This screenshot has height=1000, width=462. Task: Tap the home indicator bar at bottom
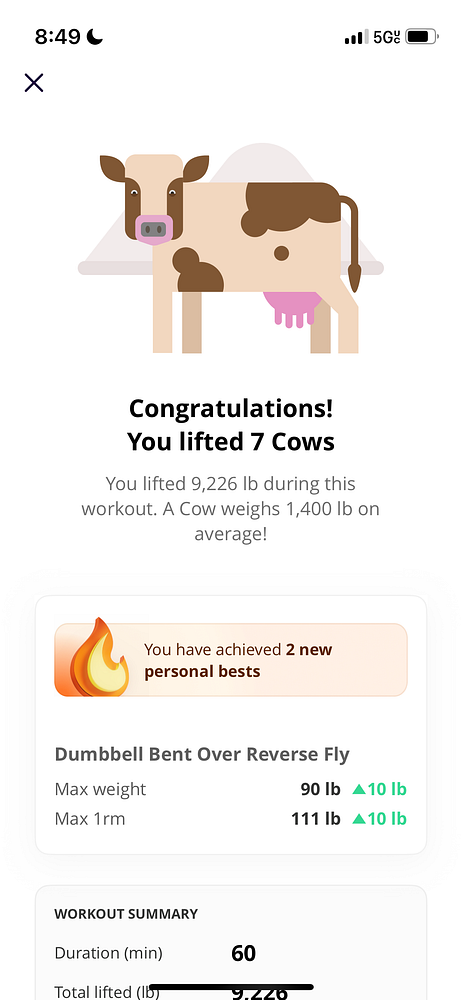(x=231, y=987)
